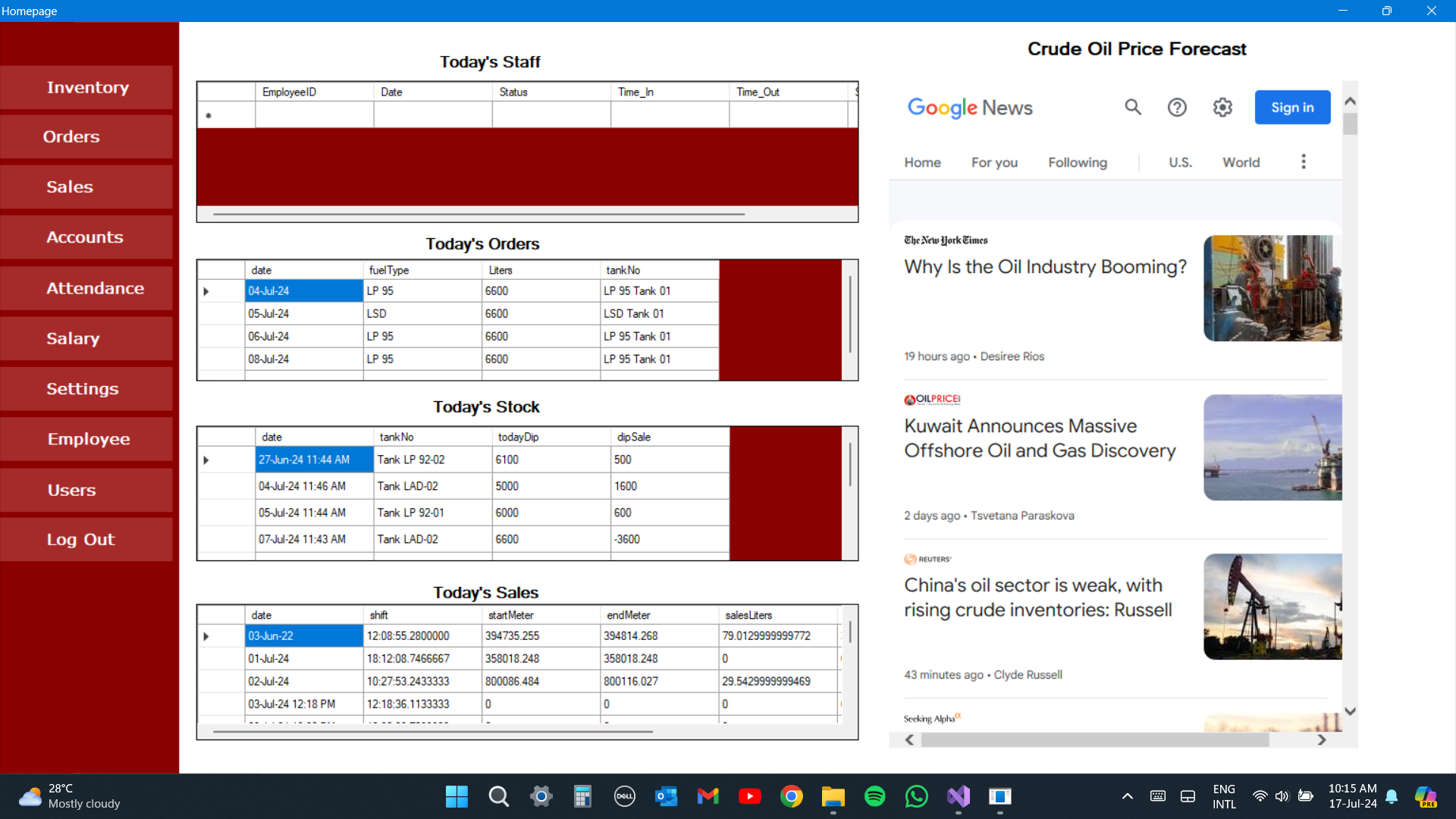
Task: Open the Orders section
Action: [86, 137]
